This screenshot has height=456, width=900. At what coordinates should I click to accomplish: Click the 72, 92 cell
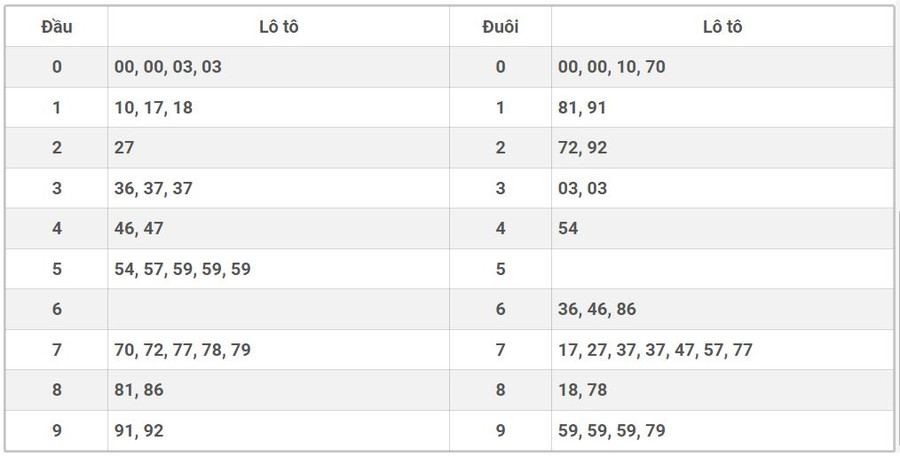click(x=582, y=148)
